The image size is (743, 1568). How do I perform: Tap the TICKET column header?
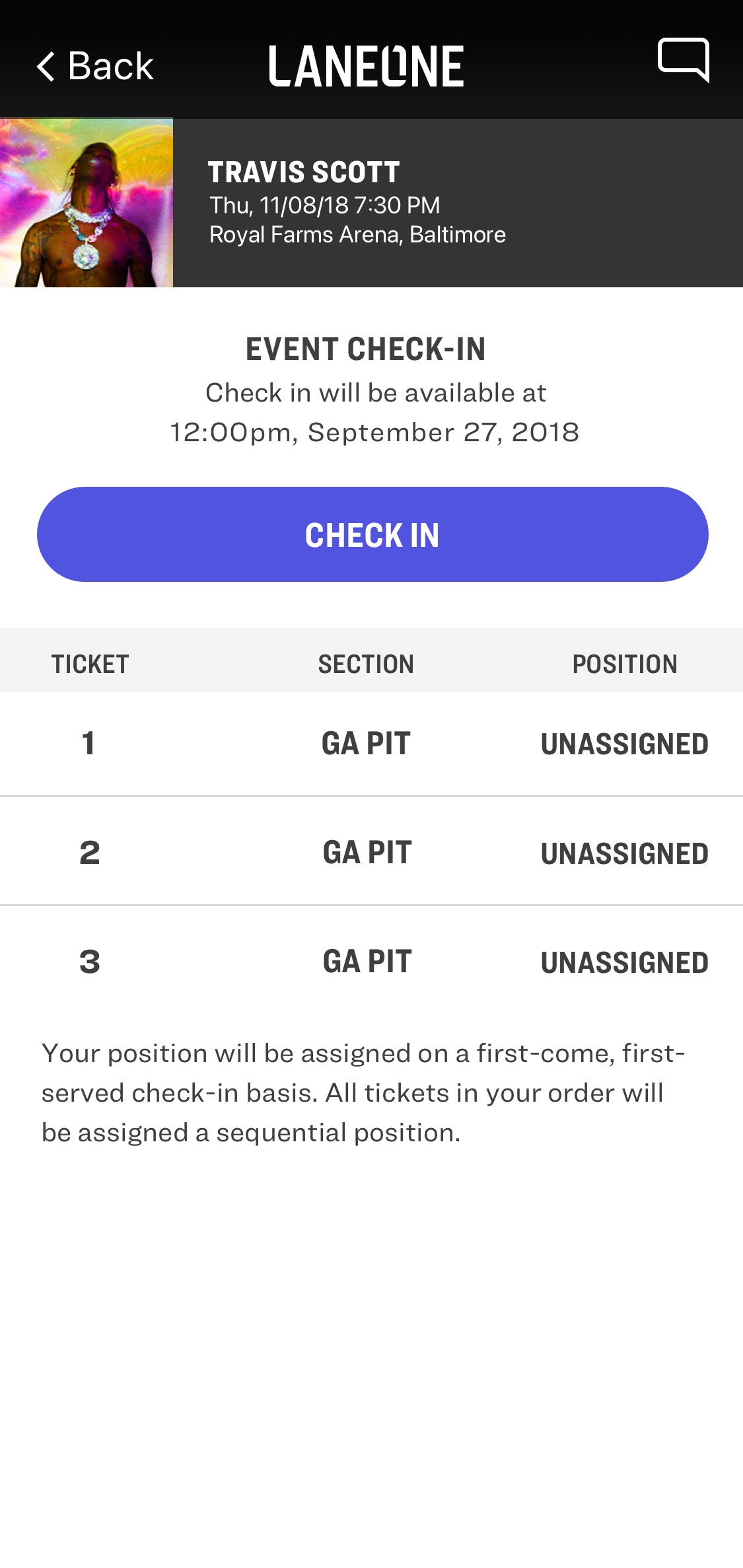click(x=90, y=664)
